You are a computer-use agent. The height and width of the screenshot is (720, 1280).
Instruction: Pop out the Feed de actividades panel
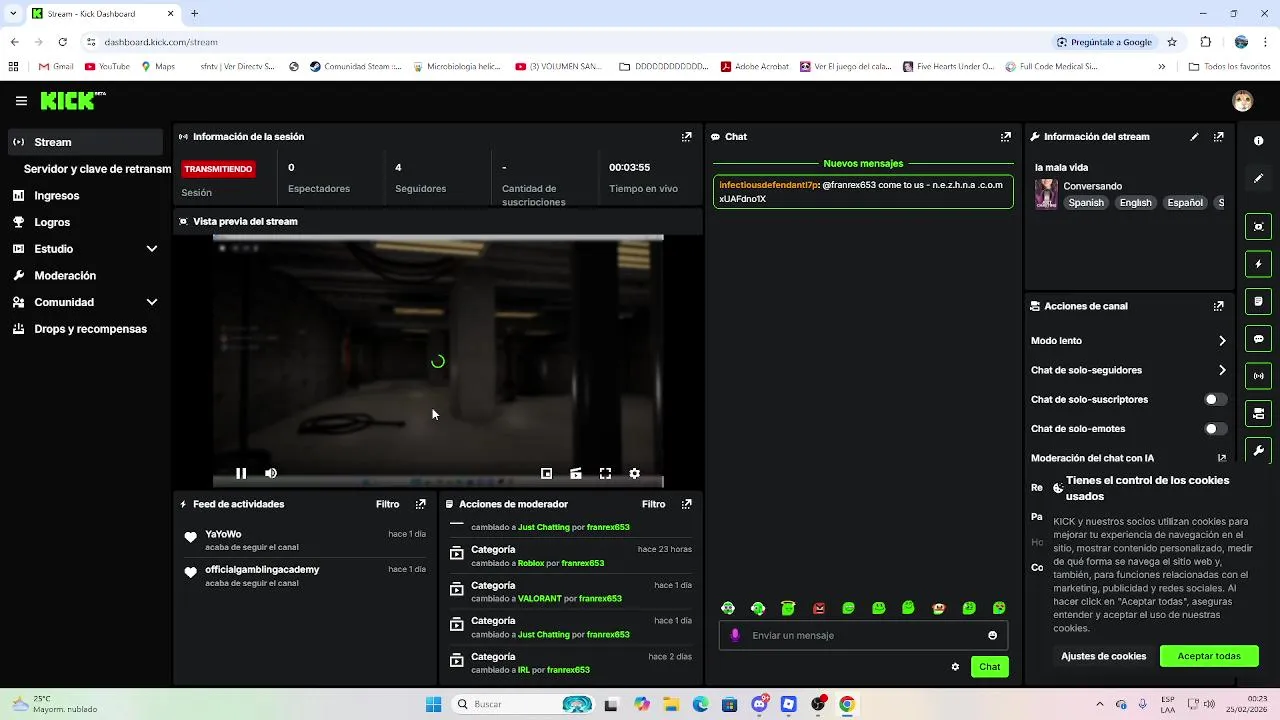[421, 505]
